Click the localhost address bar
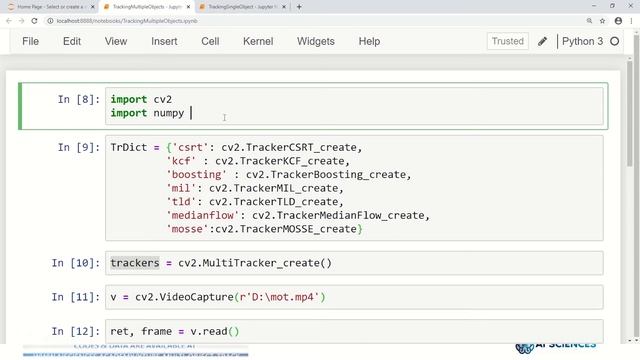Image resolution: width=640 pixels, height=360 pixels. click(127, 21)
